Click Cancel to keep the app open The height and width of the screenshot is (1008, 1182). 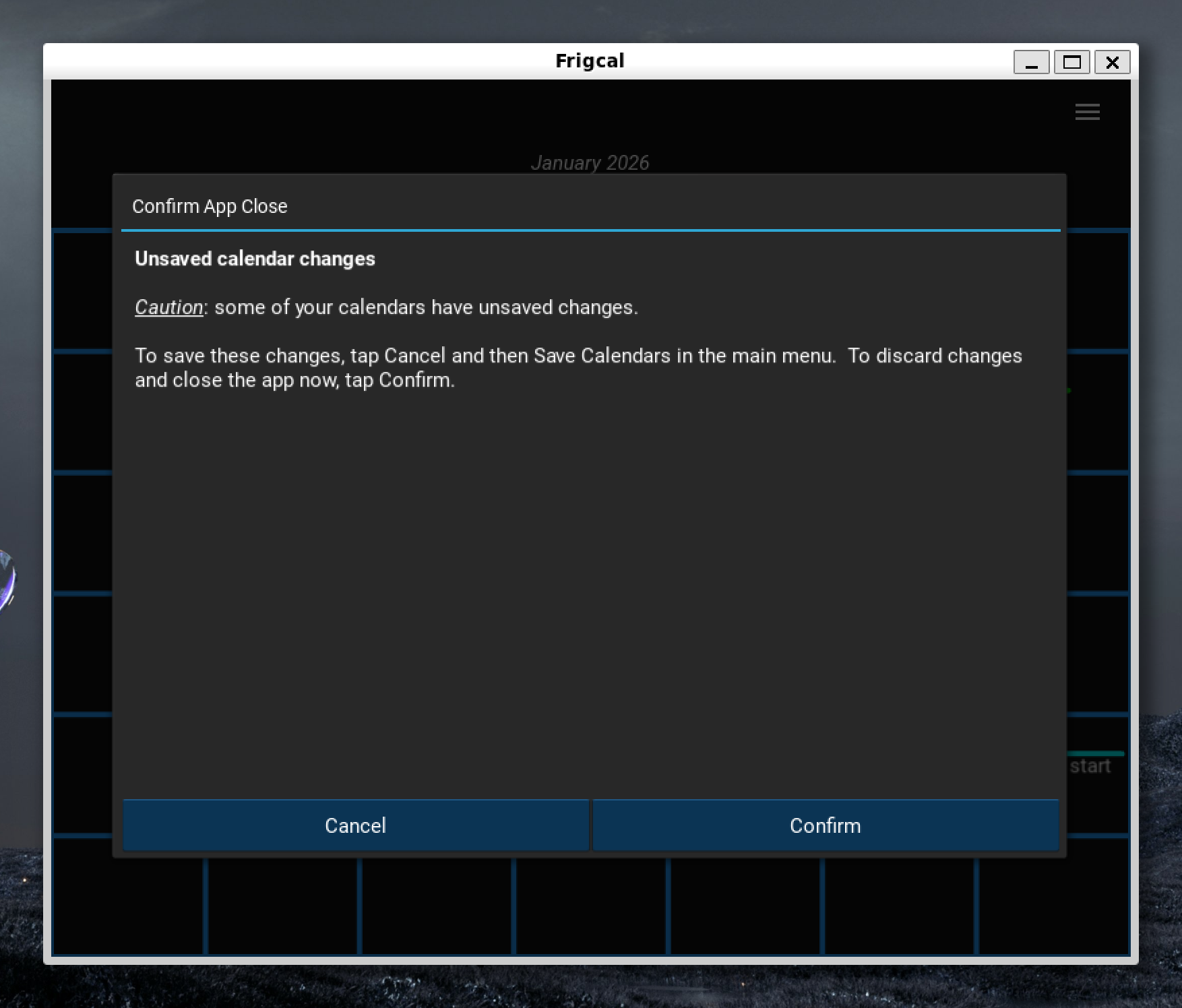(355, 825)
